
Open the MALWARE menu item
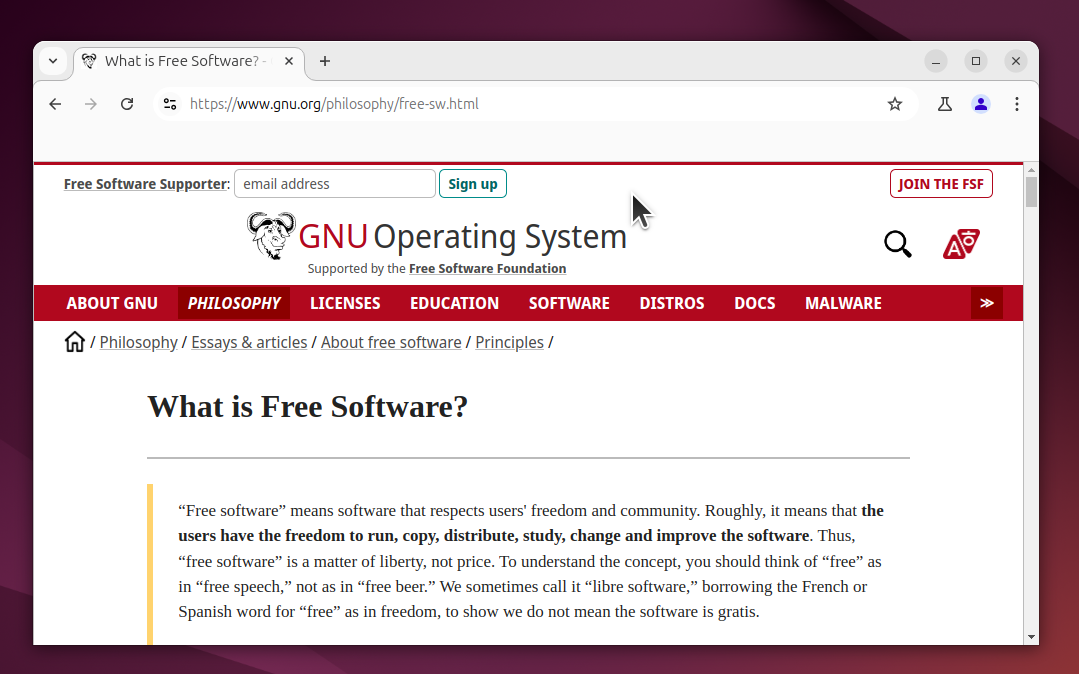(843, 303)
